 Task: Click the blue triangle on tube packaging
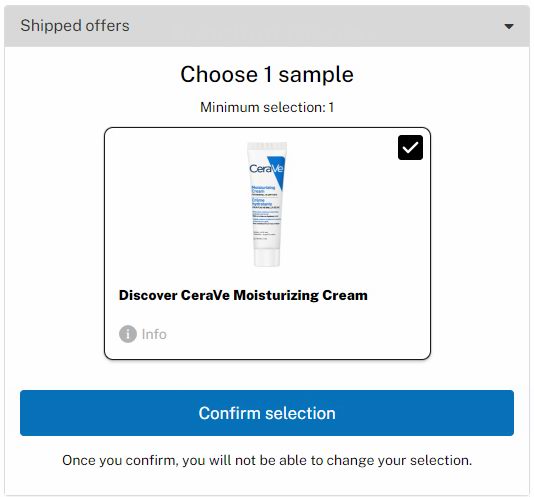pyautogui.click(x=279, y=171)
